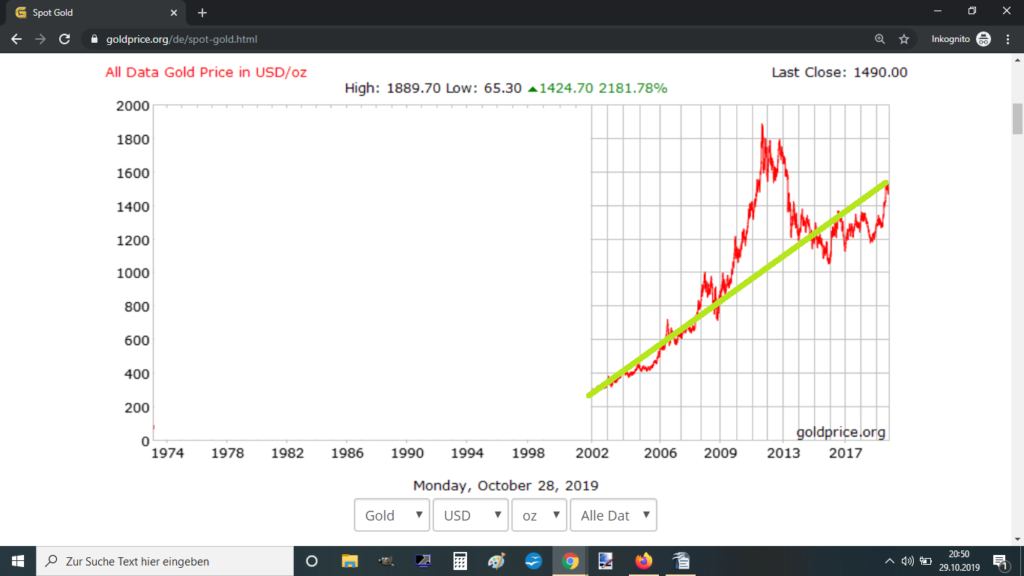Click the 'Last Close: 1490.00' text

(x=839, y=72)
